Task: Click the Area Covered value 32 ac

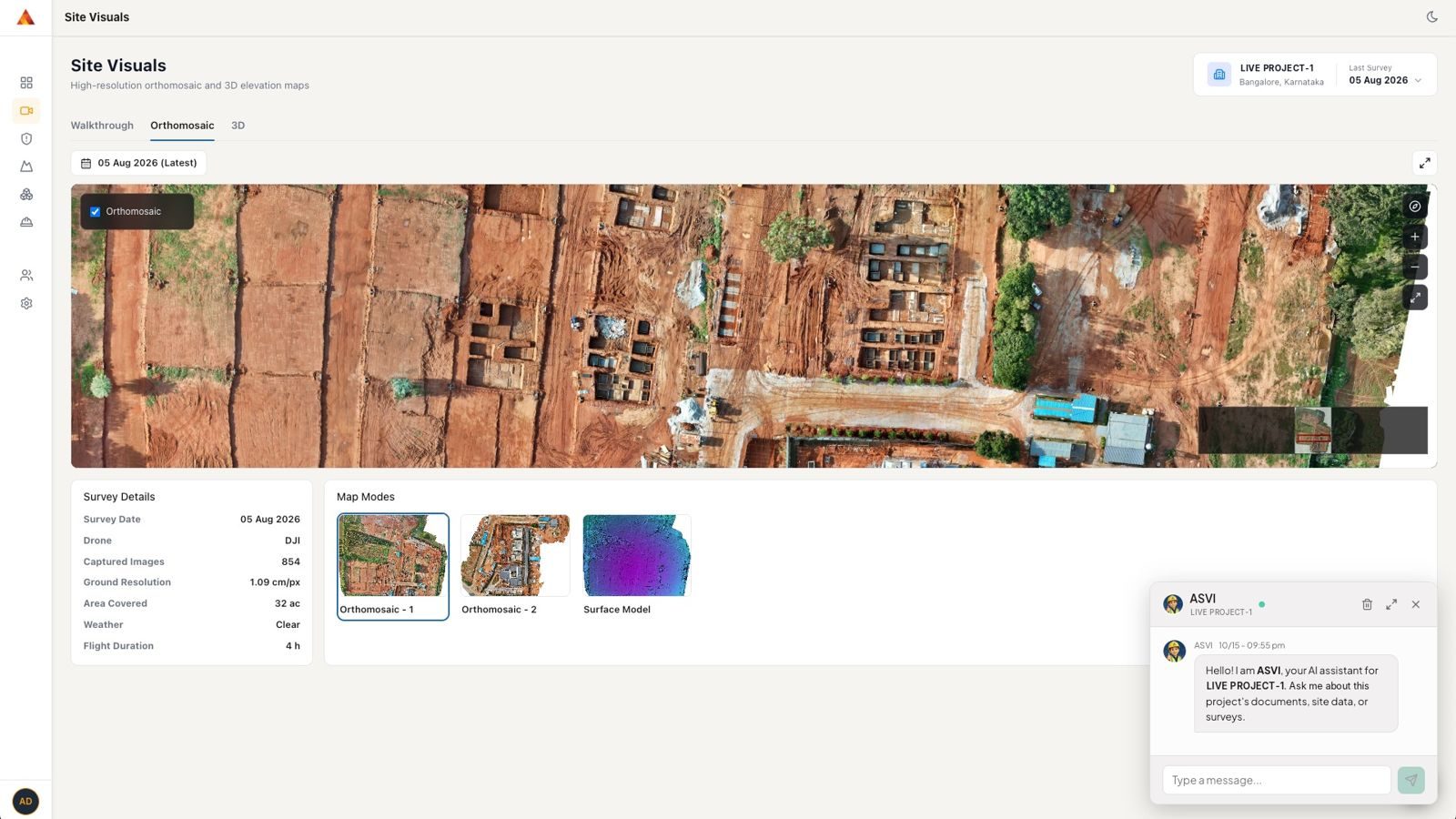Action: [288, 603]
